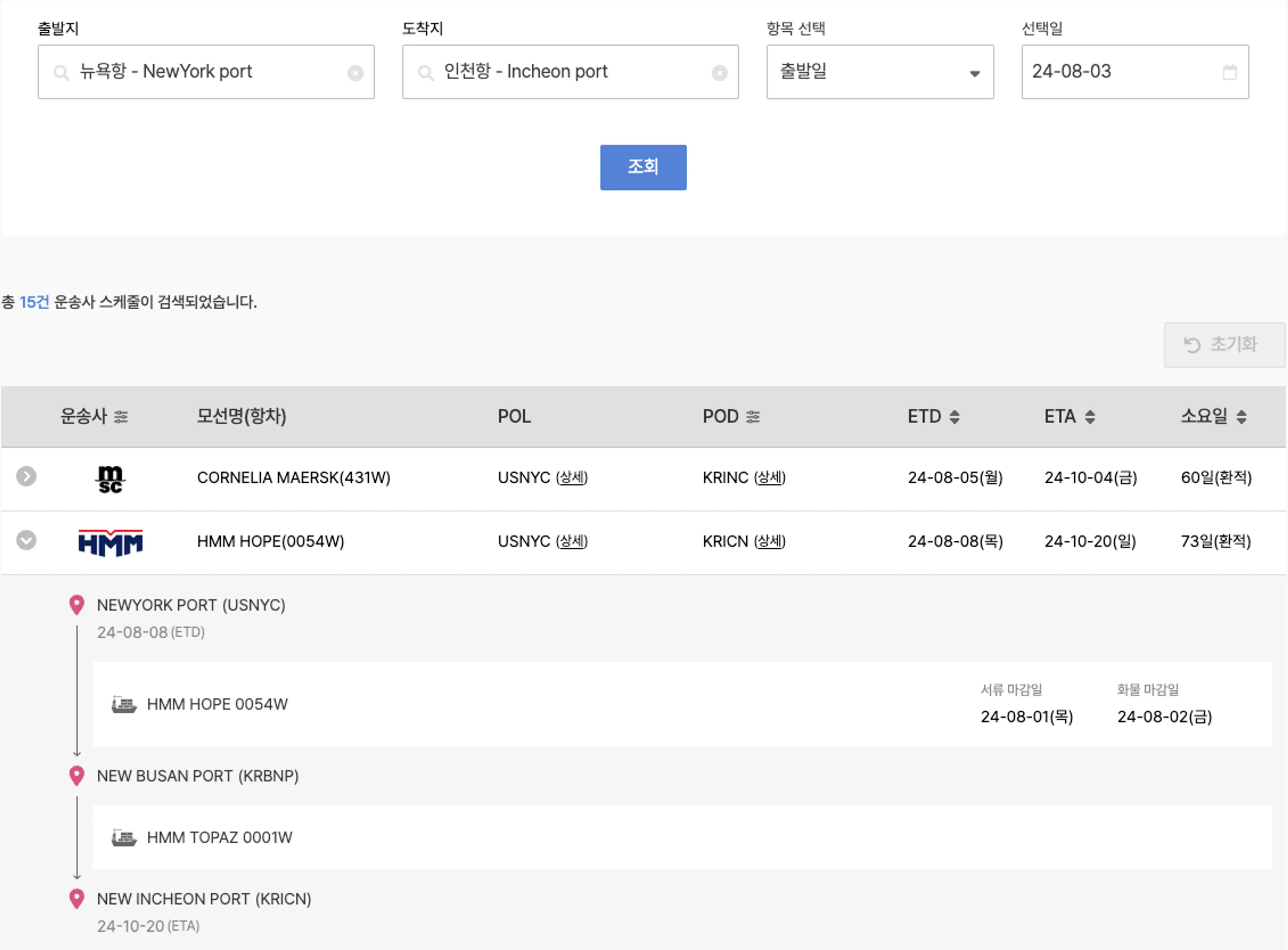
Task: Click the 도착지 arrival input field
Action: [x=571, y=72]
